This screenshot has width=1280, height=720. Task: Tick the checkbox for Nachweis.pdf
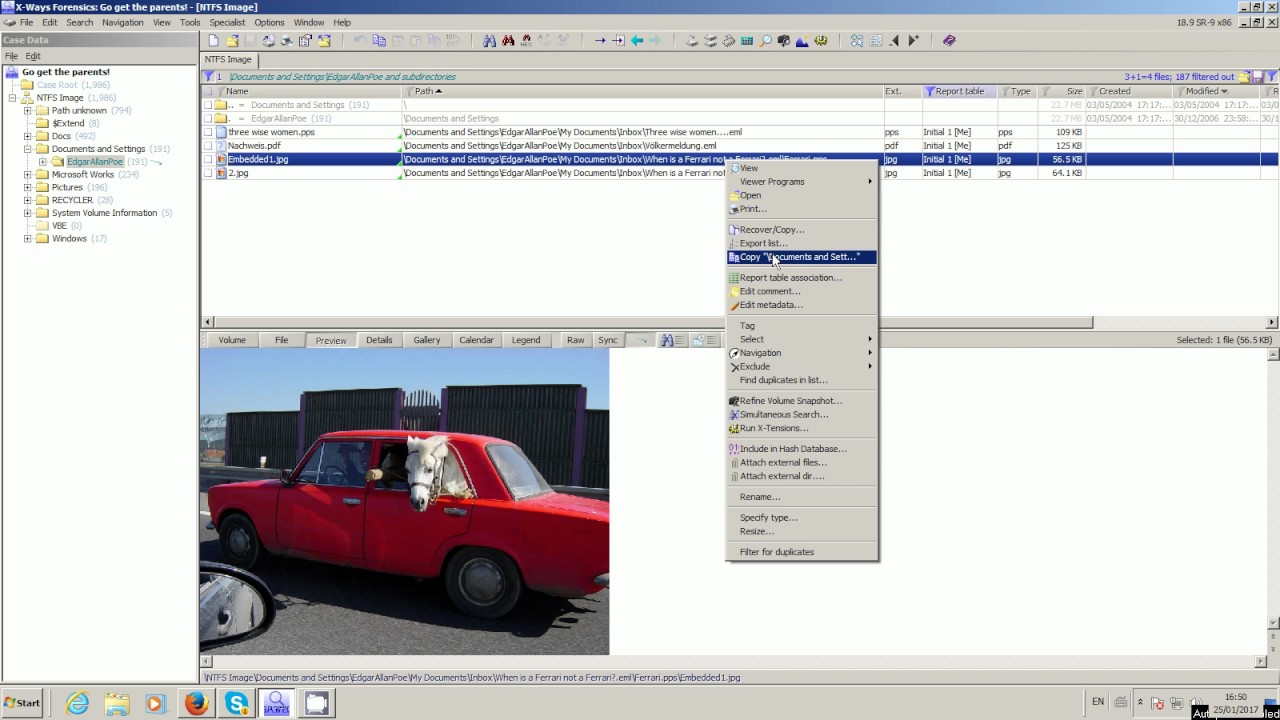[208, 146]
